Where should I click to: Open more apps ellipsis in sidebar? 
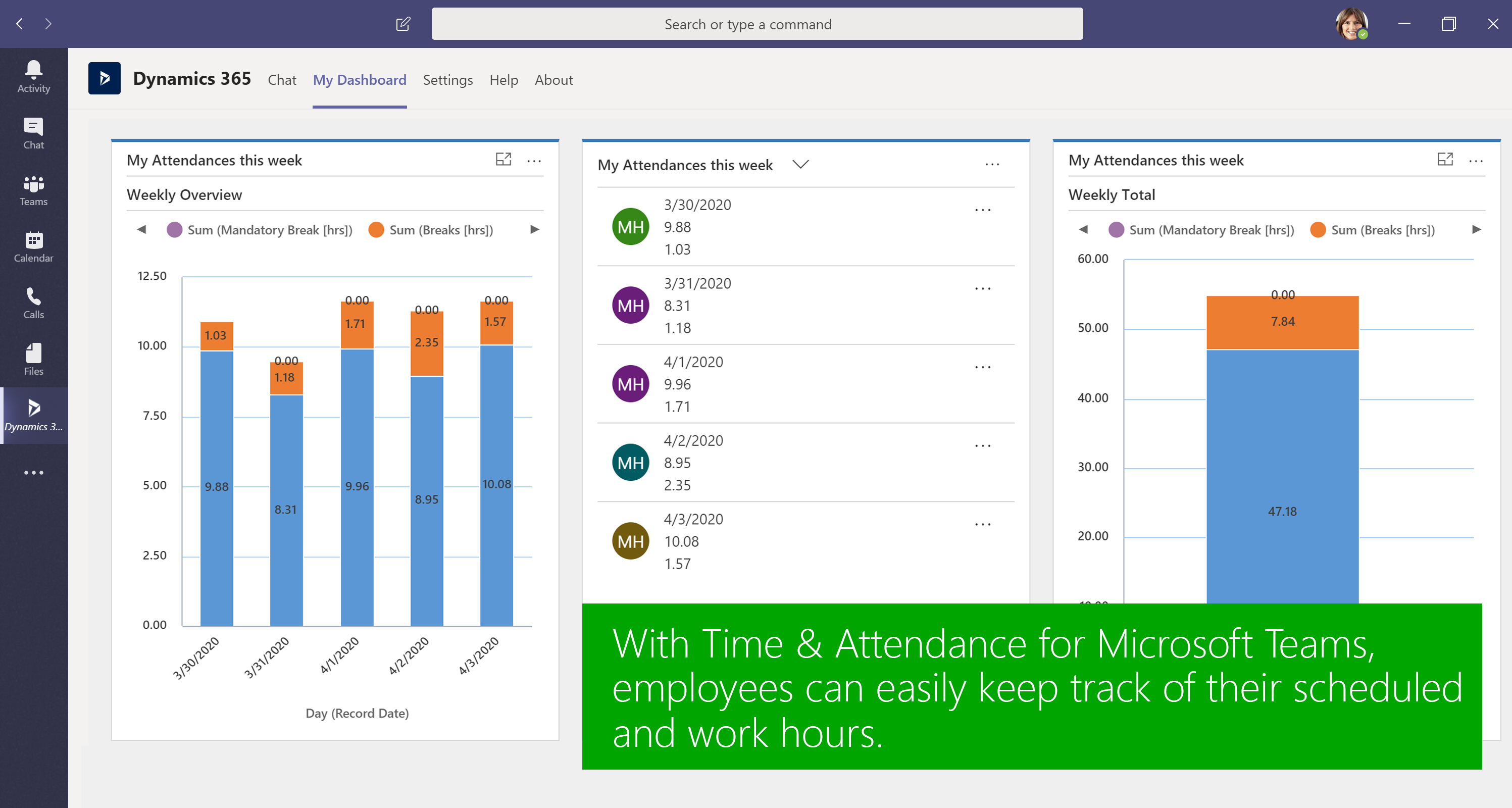click(x=33, y=472)
